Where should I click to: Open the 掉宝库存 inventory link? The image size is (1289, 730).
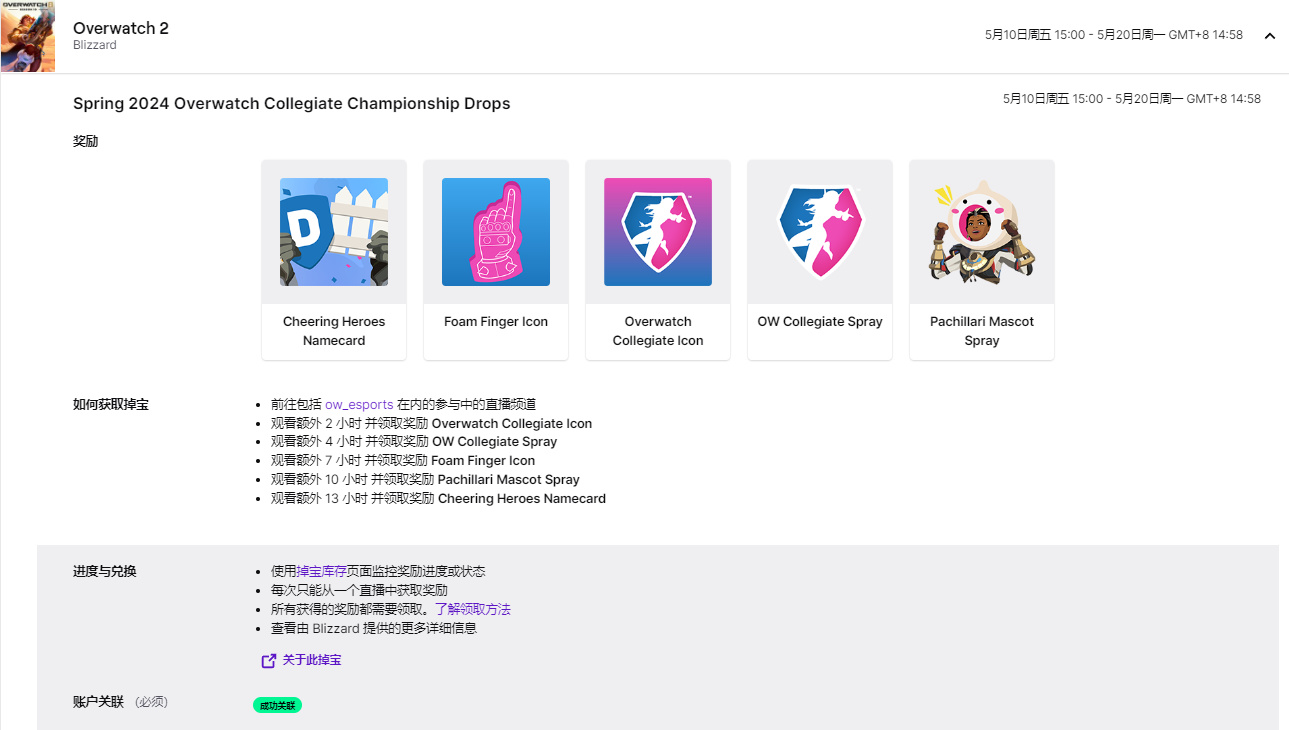pos(321,571)
